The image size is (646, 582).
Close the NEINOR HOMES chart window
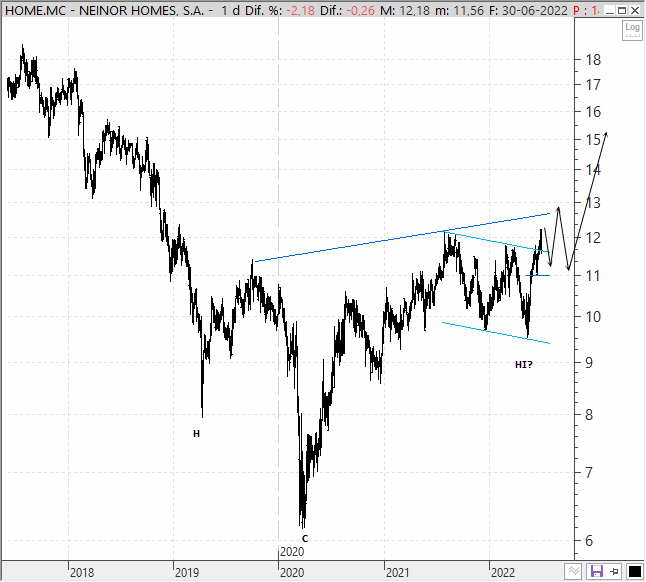pos(635,10)
